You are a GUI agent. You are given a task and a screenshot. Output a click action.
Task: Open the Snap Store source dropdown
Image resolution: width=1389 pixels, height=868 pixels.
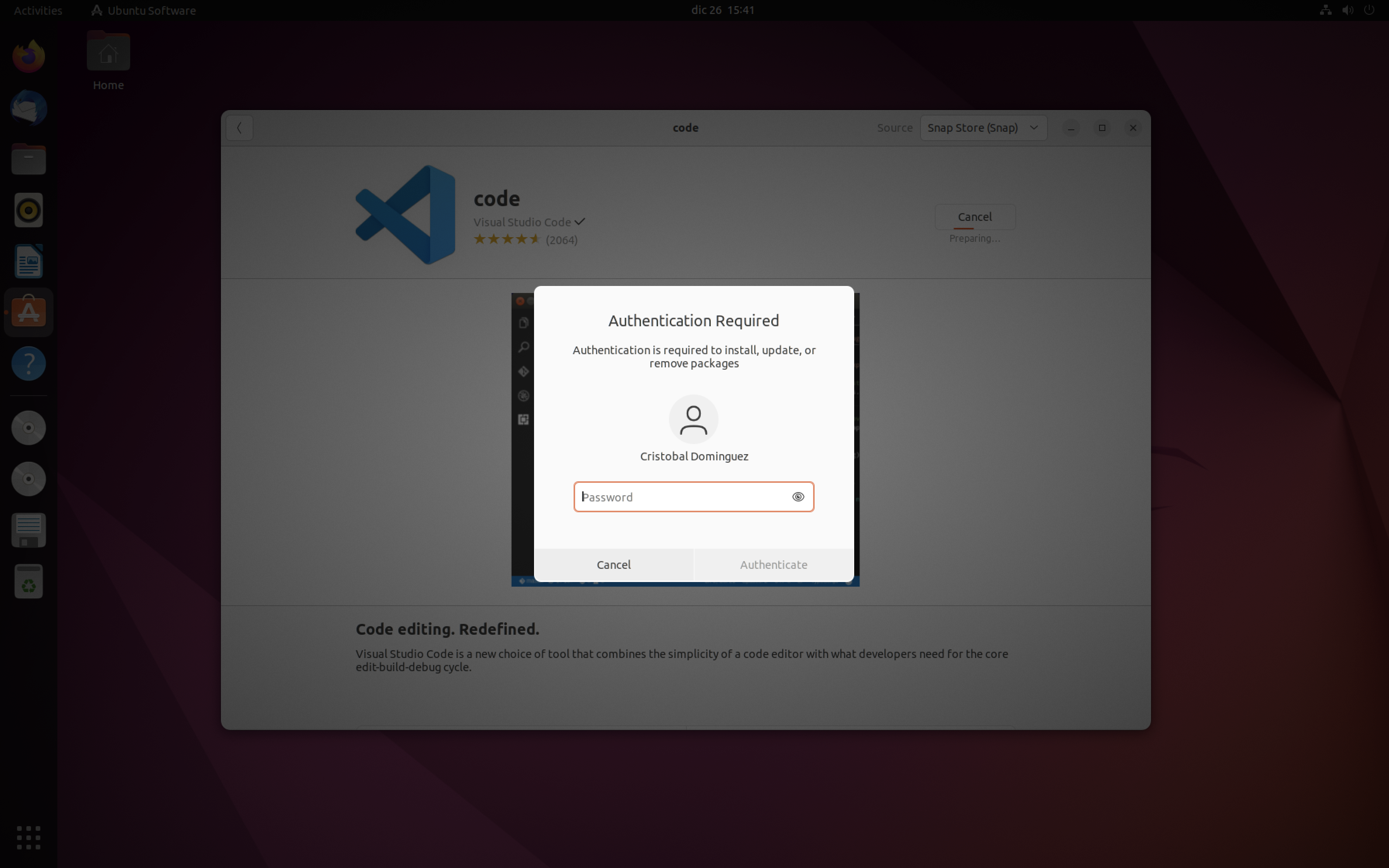point(982,127)
